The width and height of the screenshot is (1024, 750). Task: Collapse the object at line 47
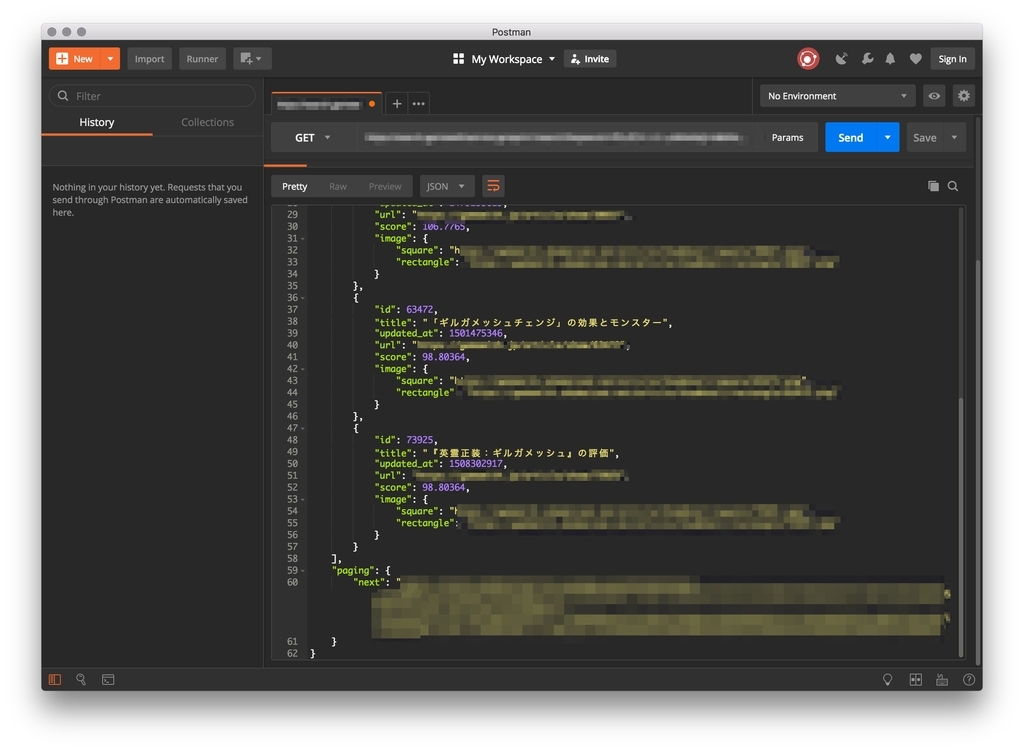302,429
